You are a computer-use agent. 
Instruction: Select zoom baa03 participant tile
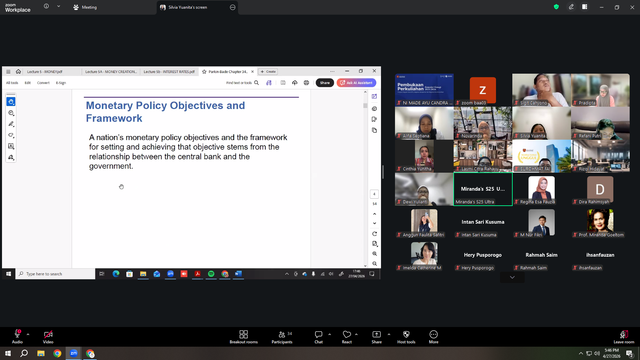point(483,90)
